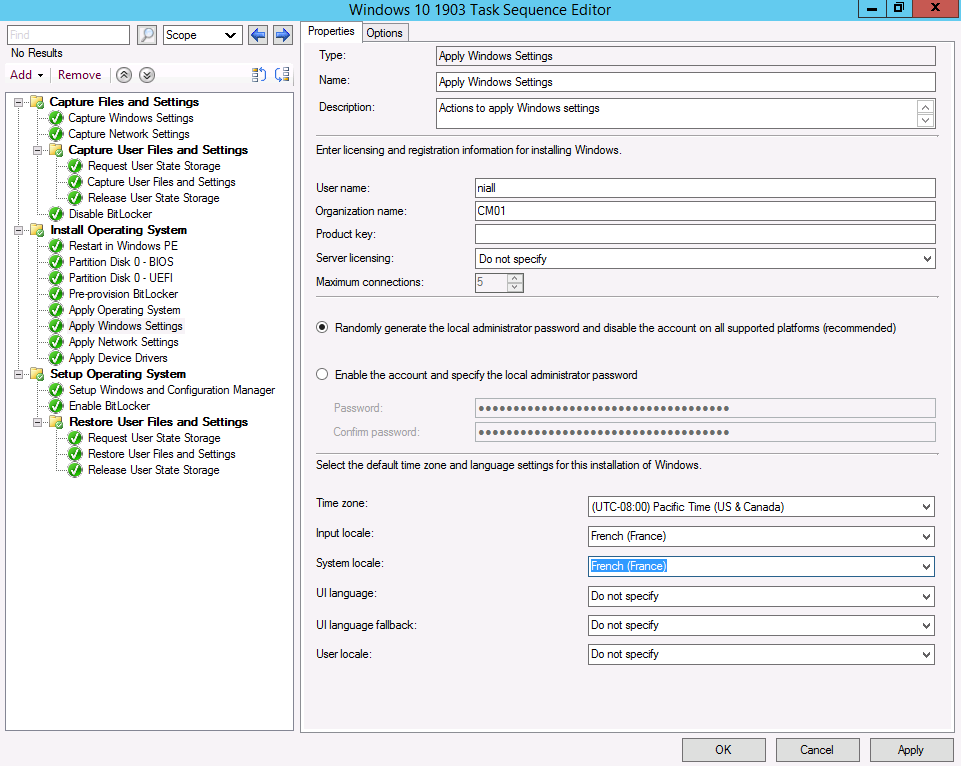Click the Product key field

(705, 234)
